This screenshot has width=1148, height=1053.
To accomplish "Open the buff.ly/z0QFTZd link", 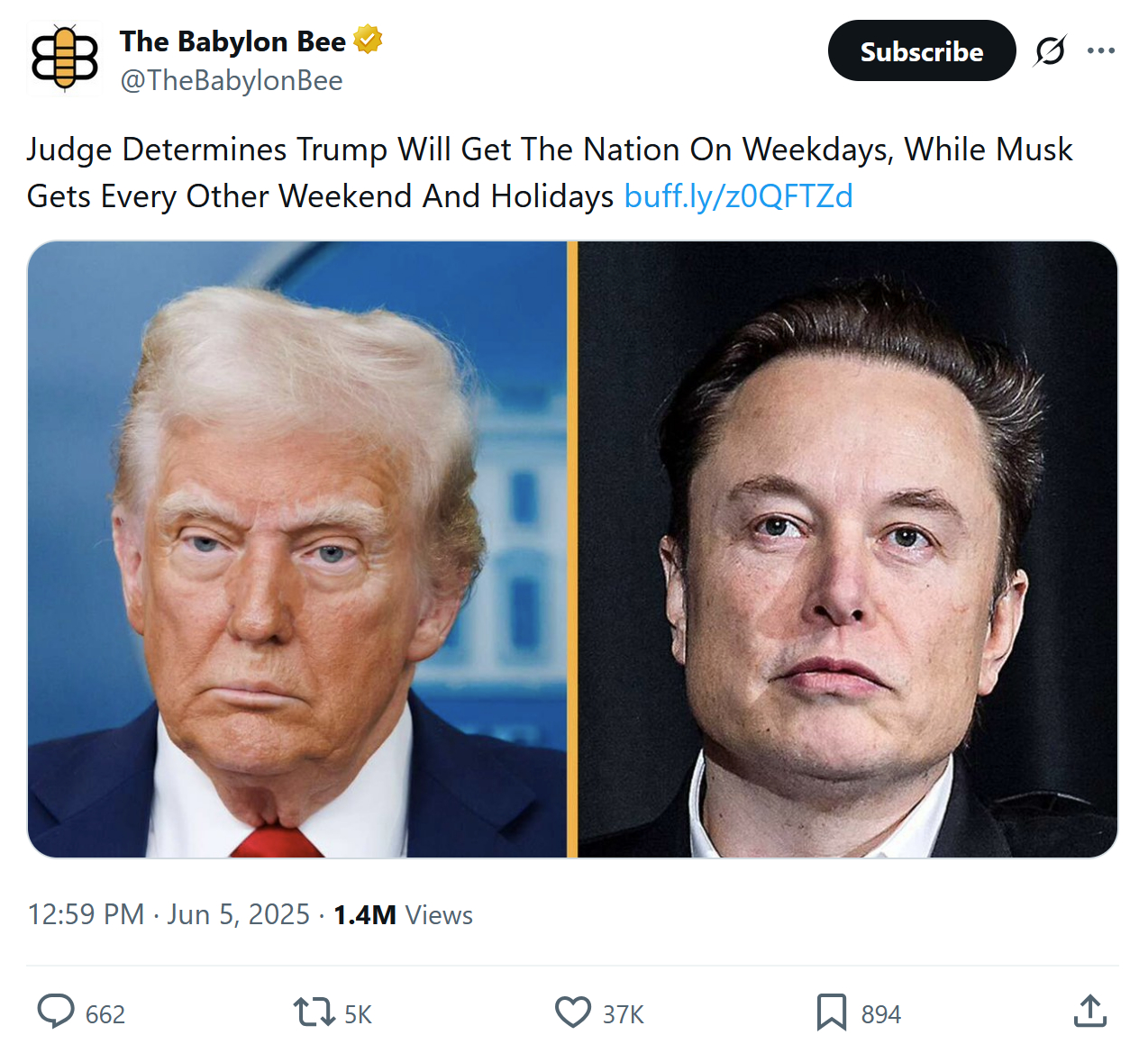I will 738,196.
